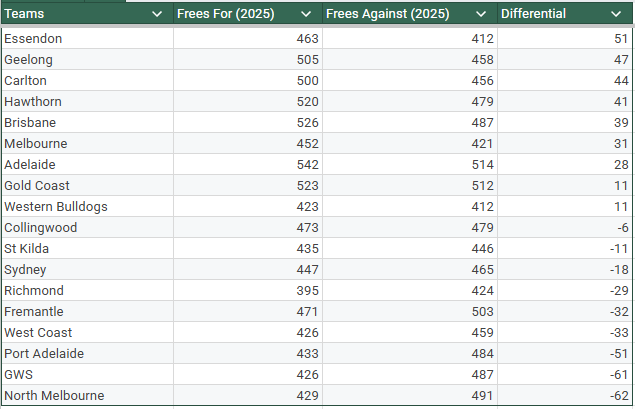
Task: Select the Frees Against (2025) header text
Action: coord(388,14)
